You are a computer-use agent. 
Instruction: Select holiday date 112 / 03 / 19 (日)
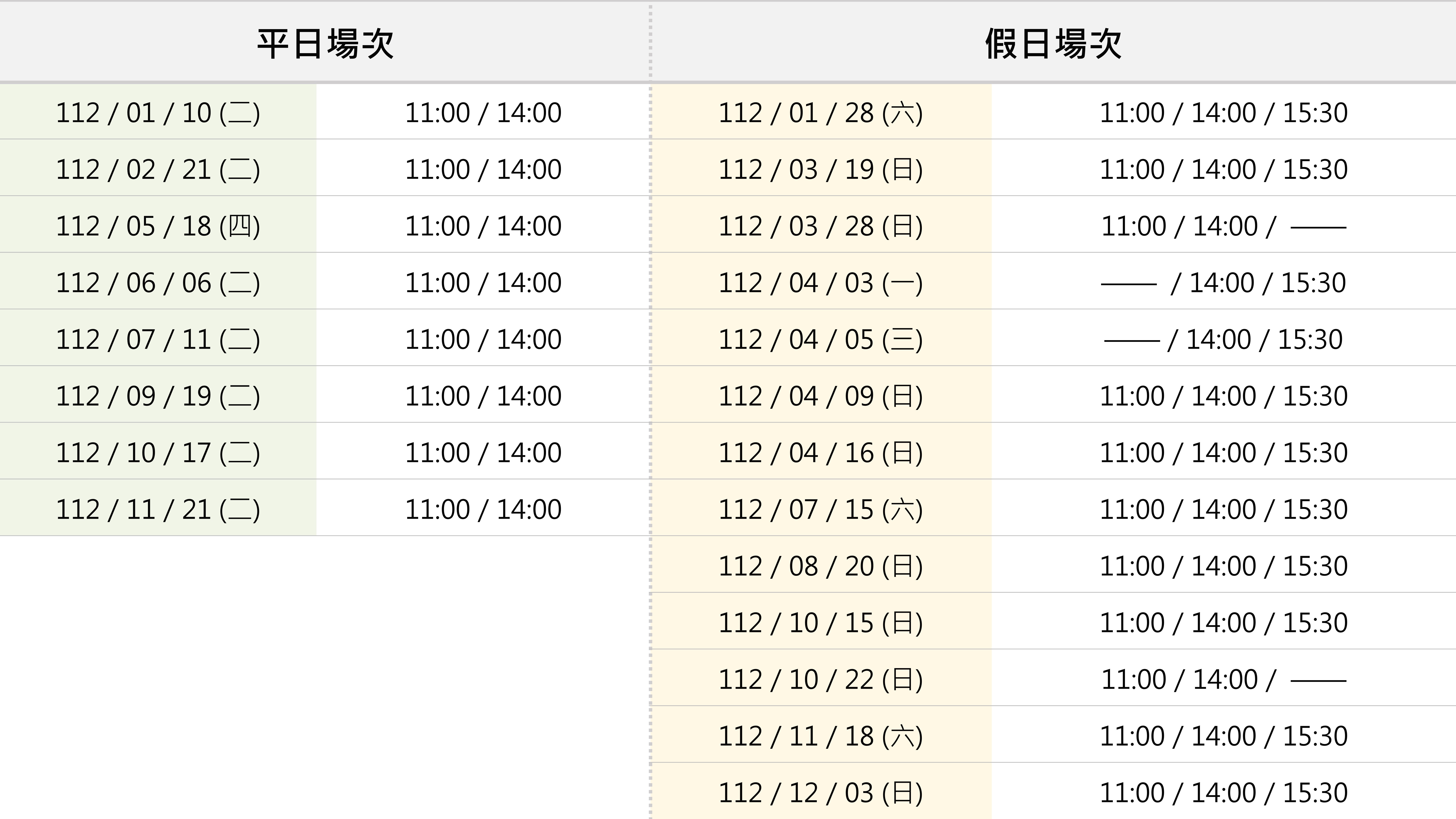click(x=821, y=170)
